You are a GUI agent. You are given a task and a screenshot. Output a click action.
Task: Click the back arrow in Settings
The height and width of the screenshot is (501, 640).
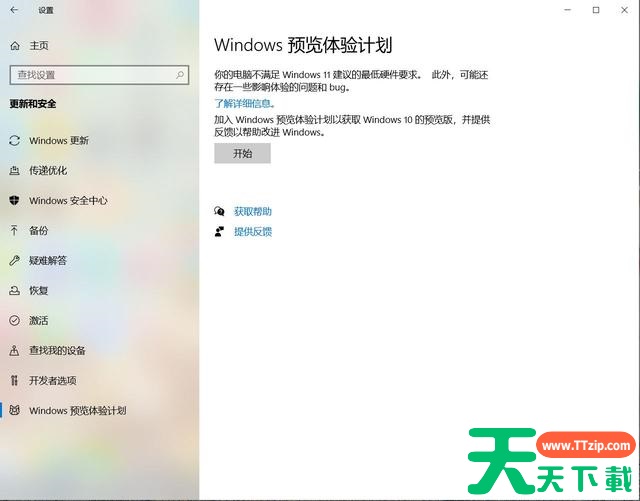pos(14,10)
